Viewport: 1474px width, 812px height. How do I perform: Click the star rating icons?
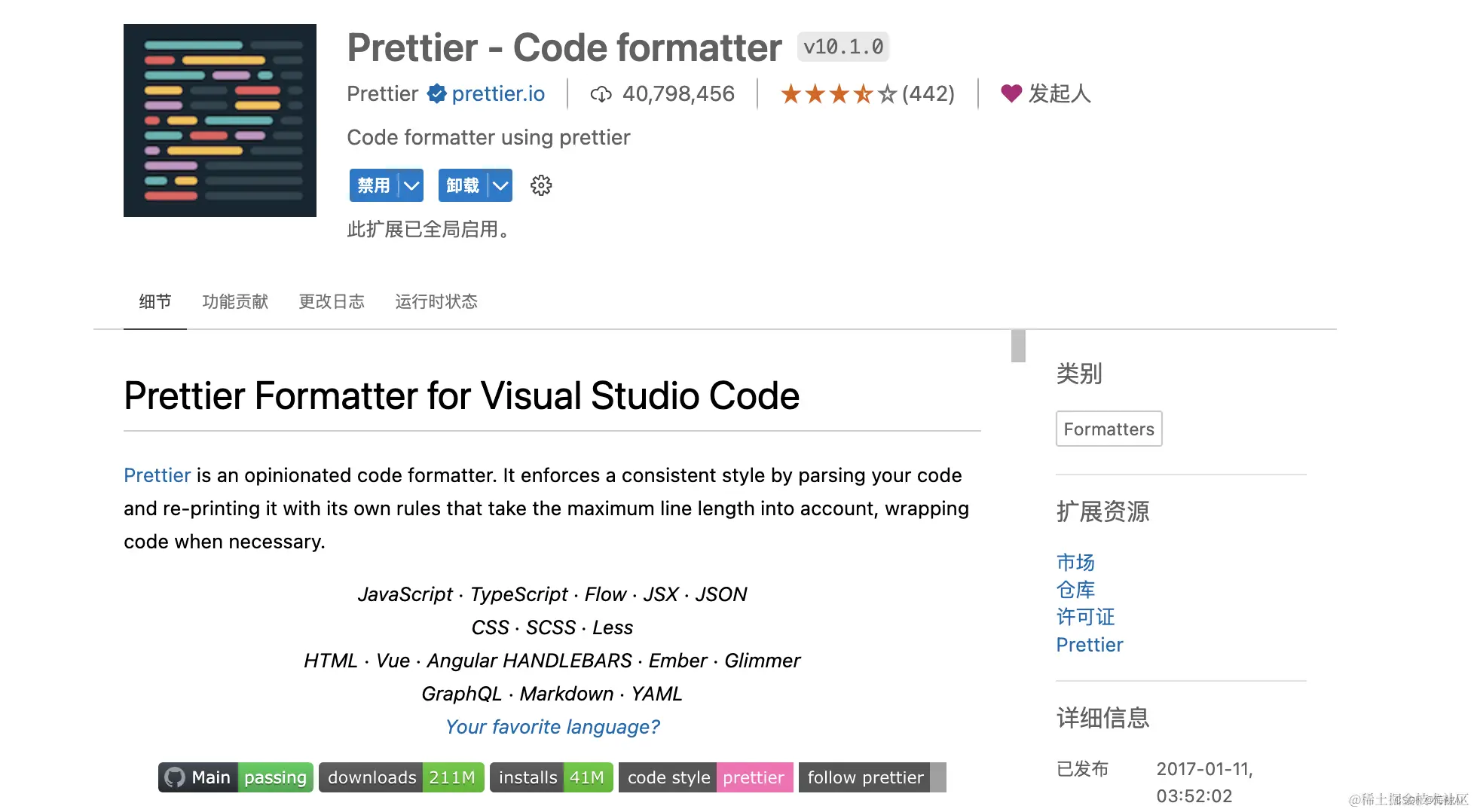pos(839,94)
